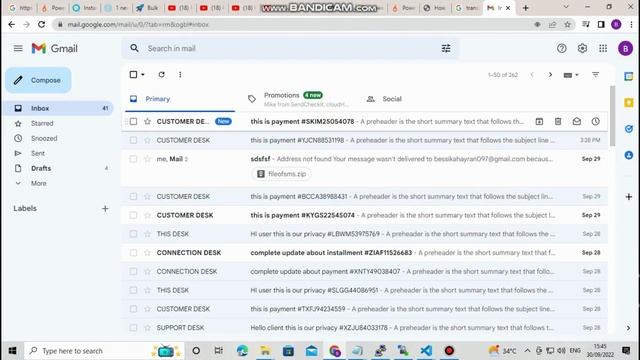The height and width of the screenshot is (360, 640).
Task: Select CONNECTION DESK installment email checkbox
Action: click(133, 253)
